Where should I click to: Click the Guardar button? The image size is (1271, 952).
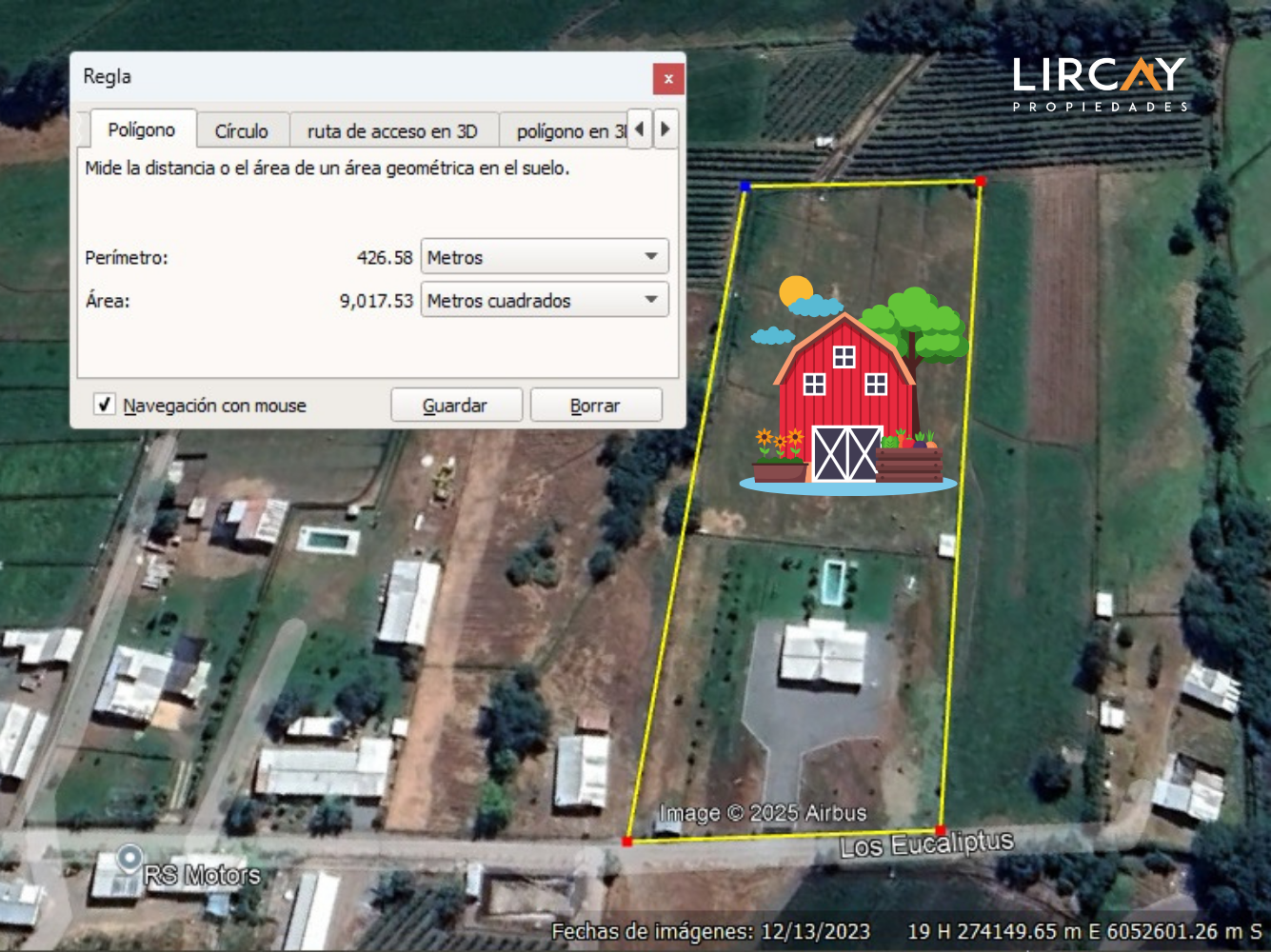pos(456,406)
